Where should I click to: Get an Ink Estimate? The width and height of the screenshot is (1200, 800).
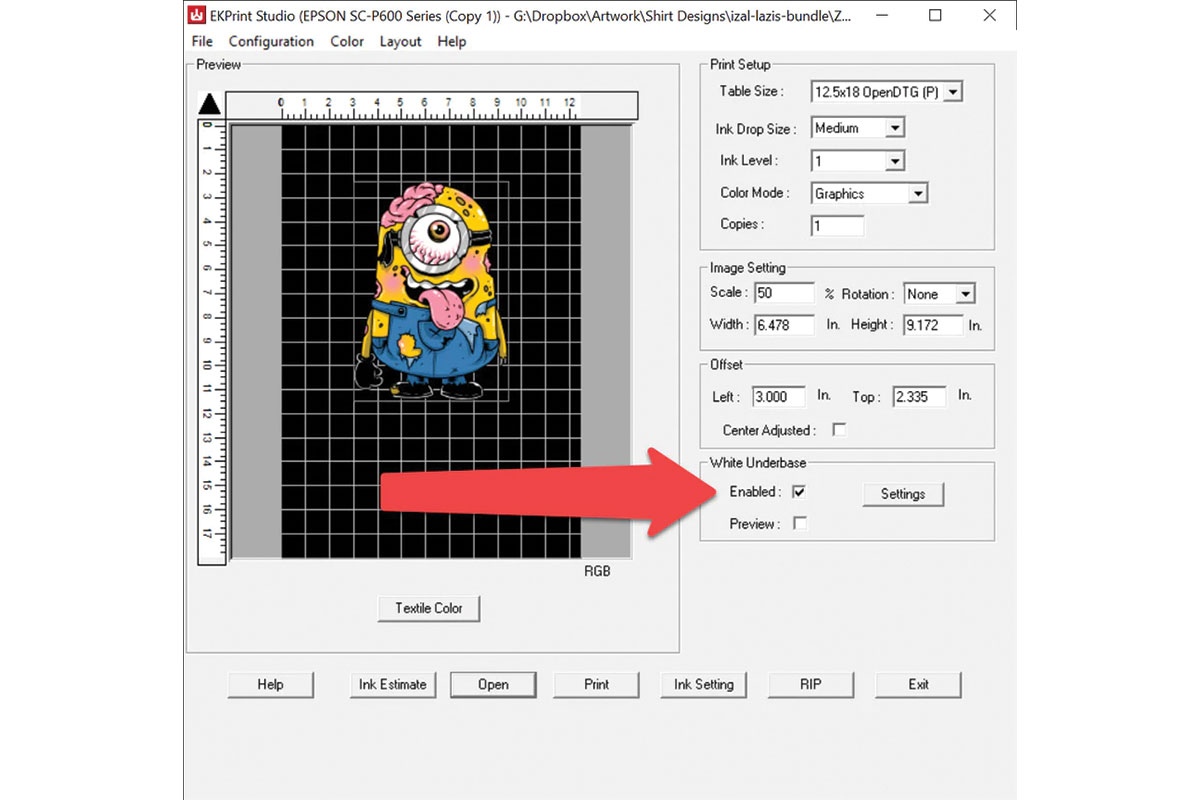[x=392, y=684]
